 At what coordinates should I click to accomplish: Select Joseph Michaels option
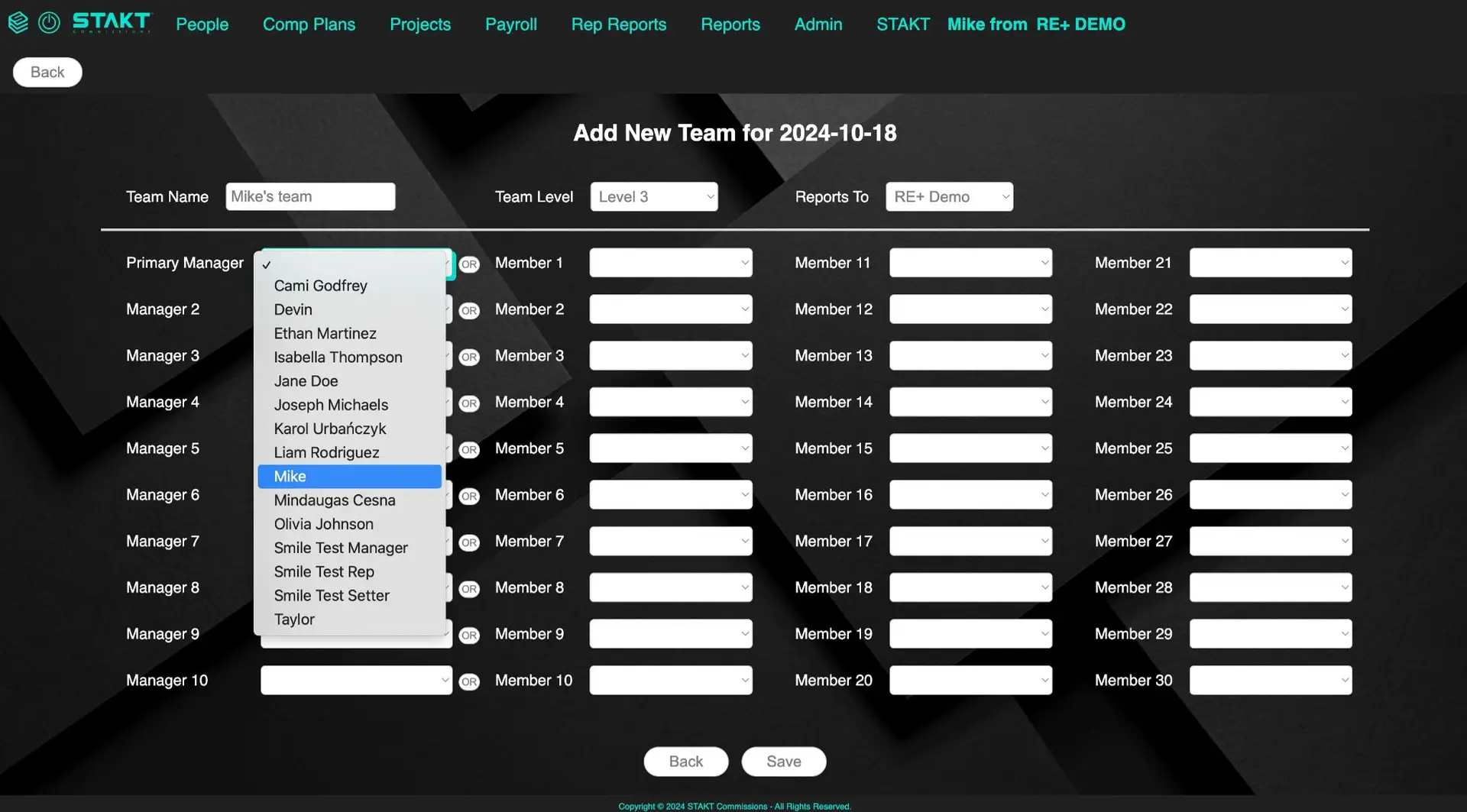(x=350, y=405)
